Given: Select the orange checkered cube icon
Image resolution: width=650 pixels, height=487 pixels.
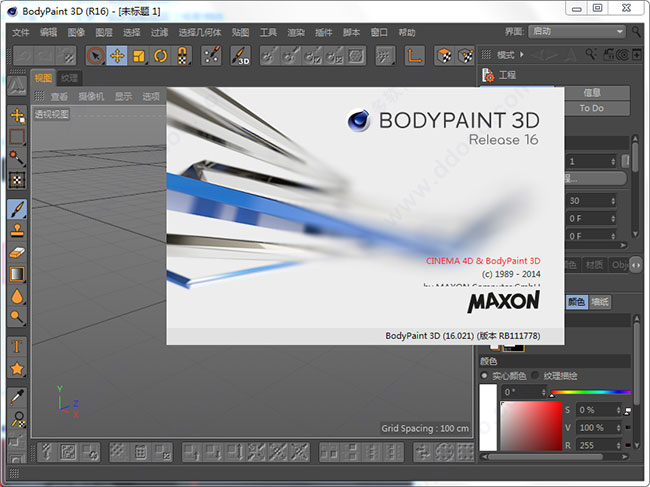Looking at the screenshot, I should tap(444, 56).
